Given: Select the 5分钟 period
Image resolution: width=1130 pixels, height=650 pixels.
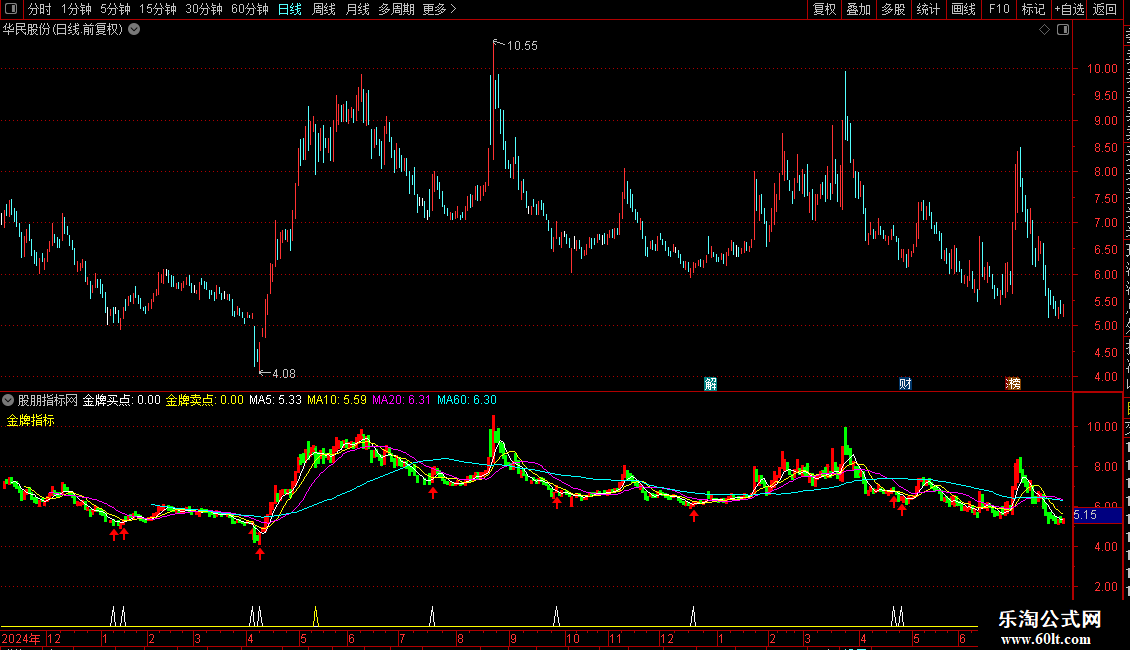Looking at the screenshot, I should click(115, 9).
